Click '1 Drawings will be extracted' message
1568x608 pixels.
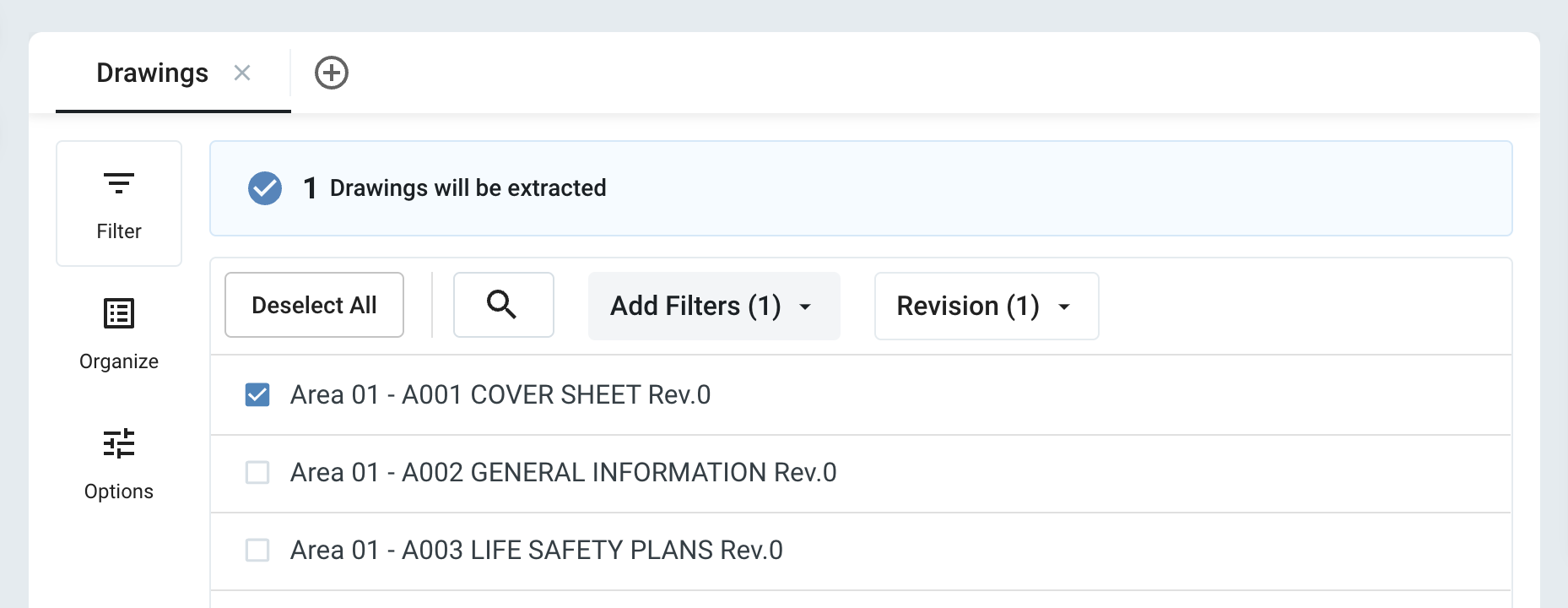pyautogui.click(x=454, y=187)
